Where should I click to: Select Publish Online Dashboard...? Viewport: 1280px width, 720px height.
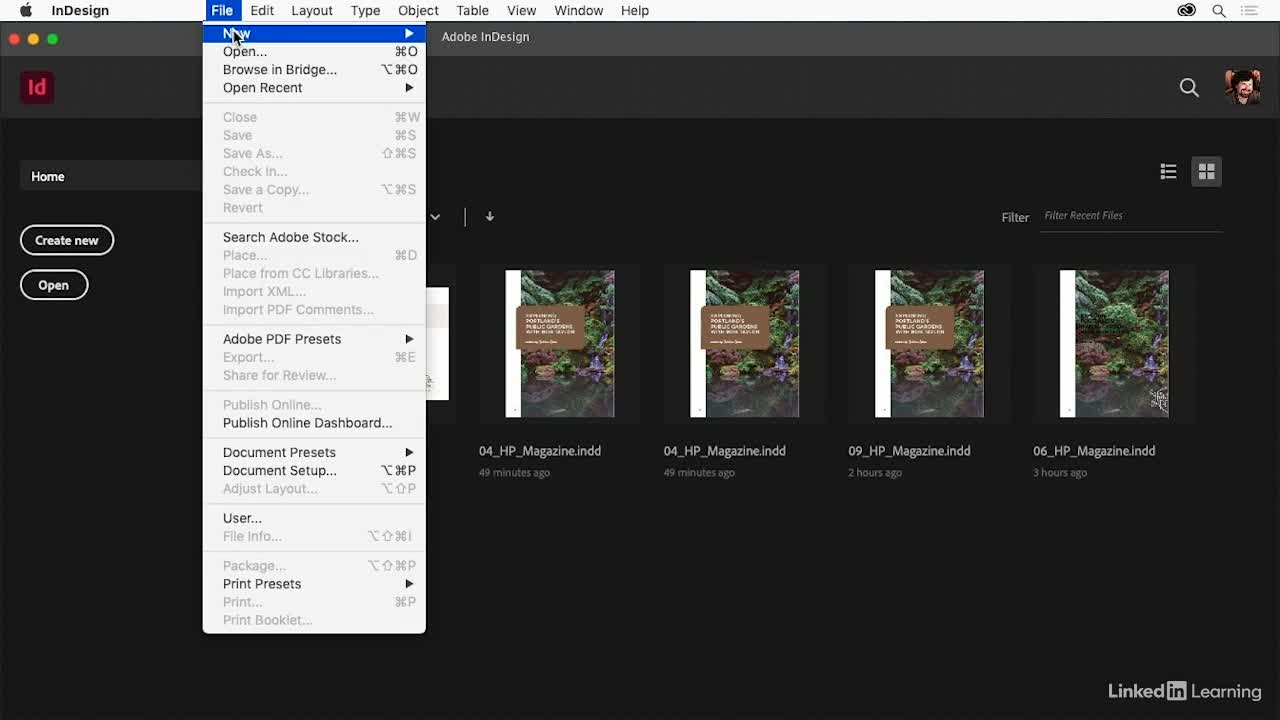(314, 423)
